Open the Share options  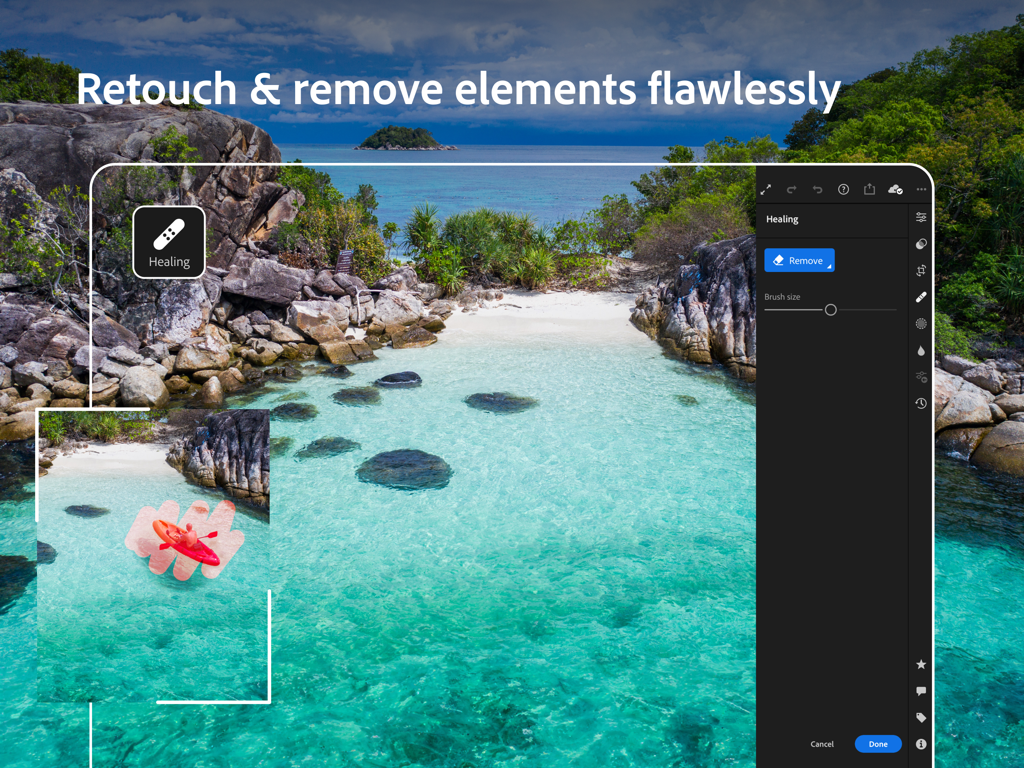pos(869,189)
